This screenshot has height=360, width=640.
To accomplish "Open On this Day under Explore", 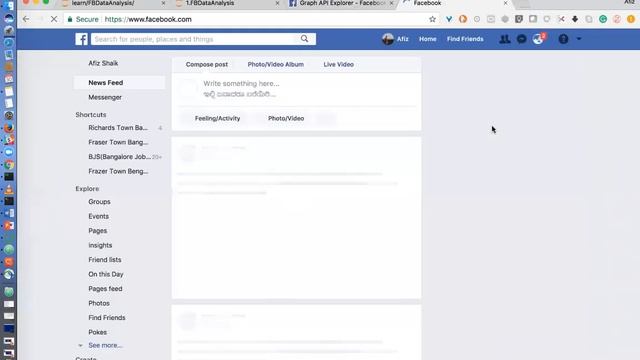I will 106,274.
